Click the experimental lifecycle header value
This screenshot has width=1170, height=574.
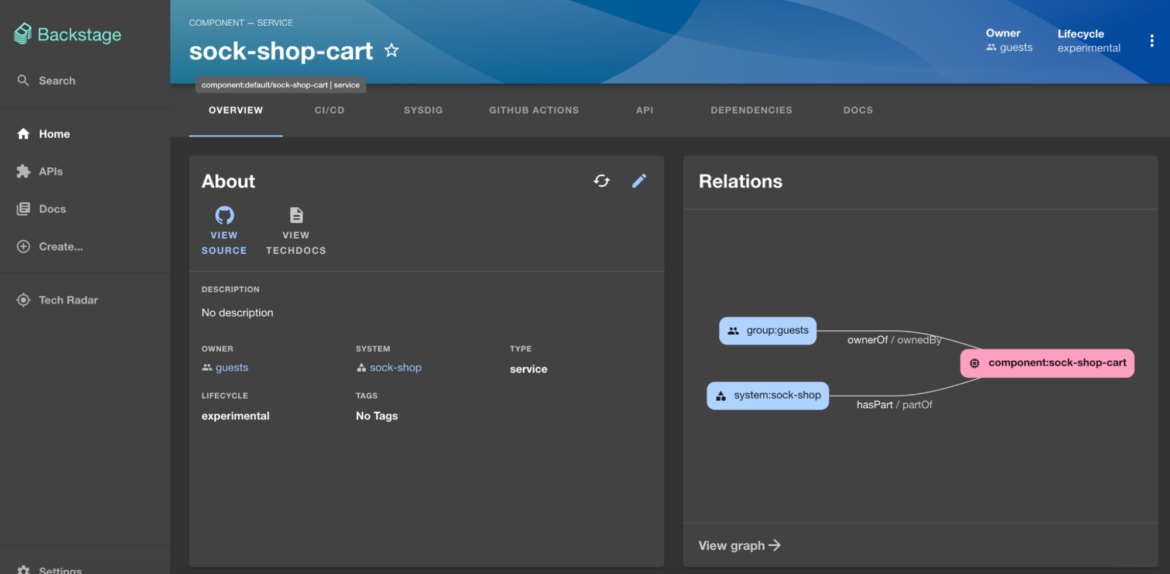[1089, 48]
